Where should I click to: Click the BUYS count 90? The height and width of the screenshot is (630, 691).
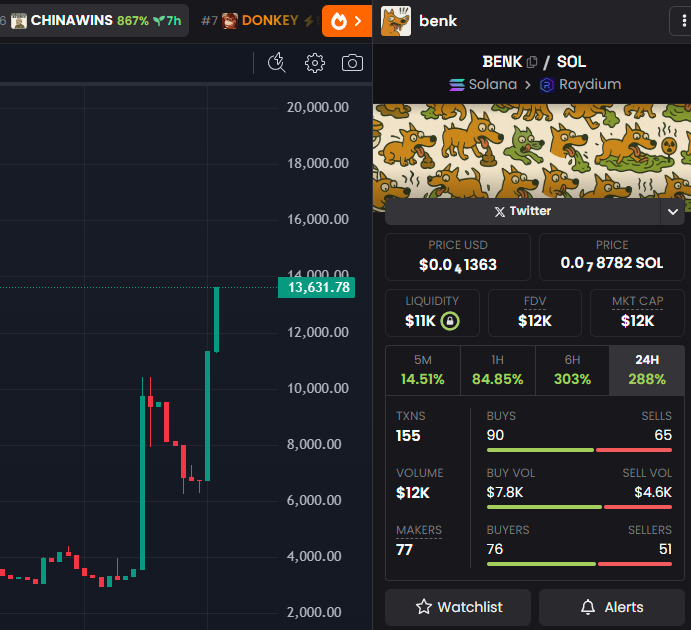click(495, 435)
